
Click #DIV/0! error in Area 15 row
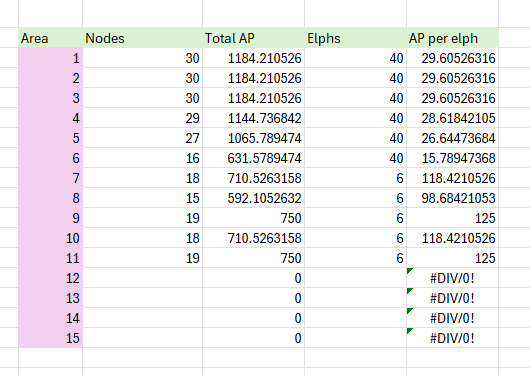point(453,338)
